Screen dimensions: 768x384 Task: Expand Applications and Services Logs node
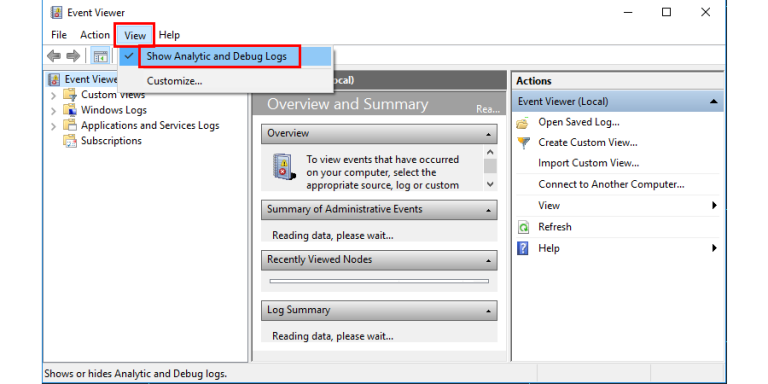pyautogui.click(x=53, y=126)
